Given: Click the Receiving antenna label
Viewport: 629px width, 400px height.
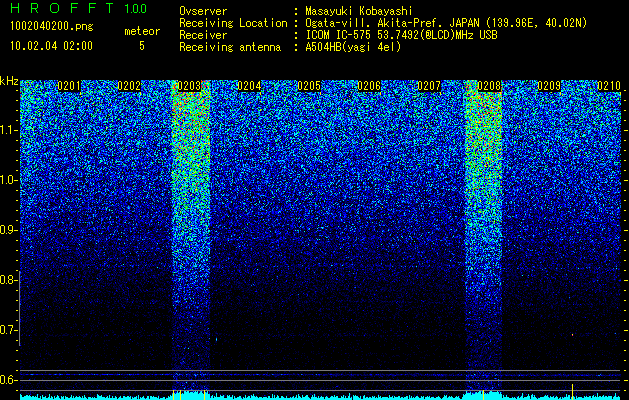Looking at the screenshot, I should click(x=230, y=47).
